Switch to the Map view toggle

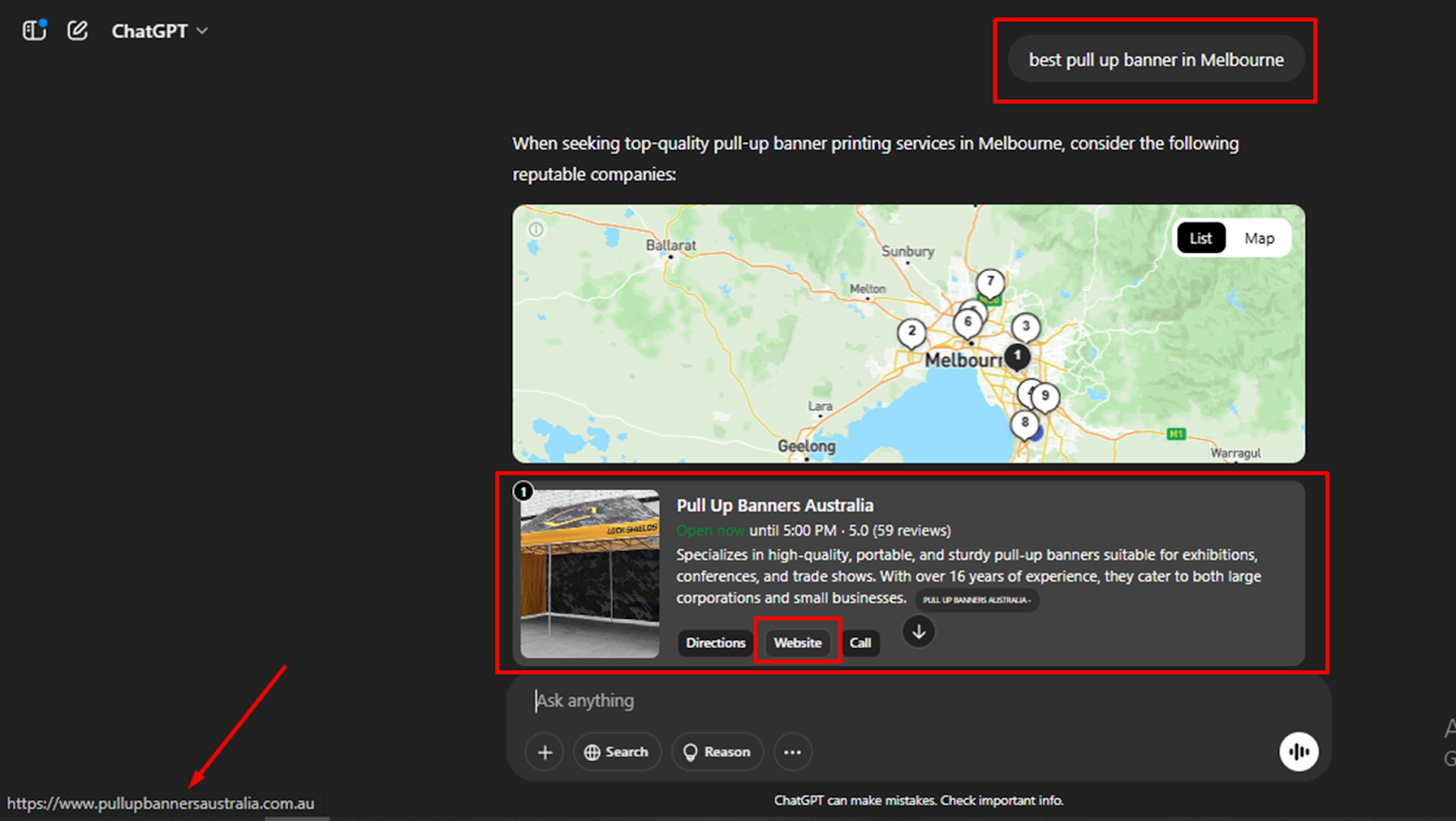(x=1259, y=238)
